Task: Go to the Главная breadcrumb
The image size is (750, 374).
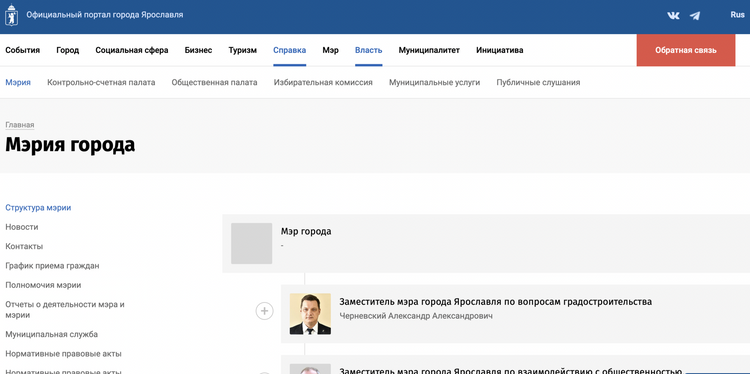Action: point(20,125)
